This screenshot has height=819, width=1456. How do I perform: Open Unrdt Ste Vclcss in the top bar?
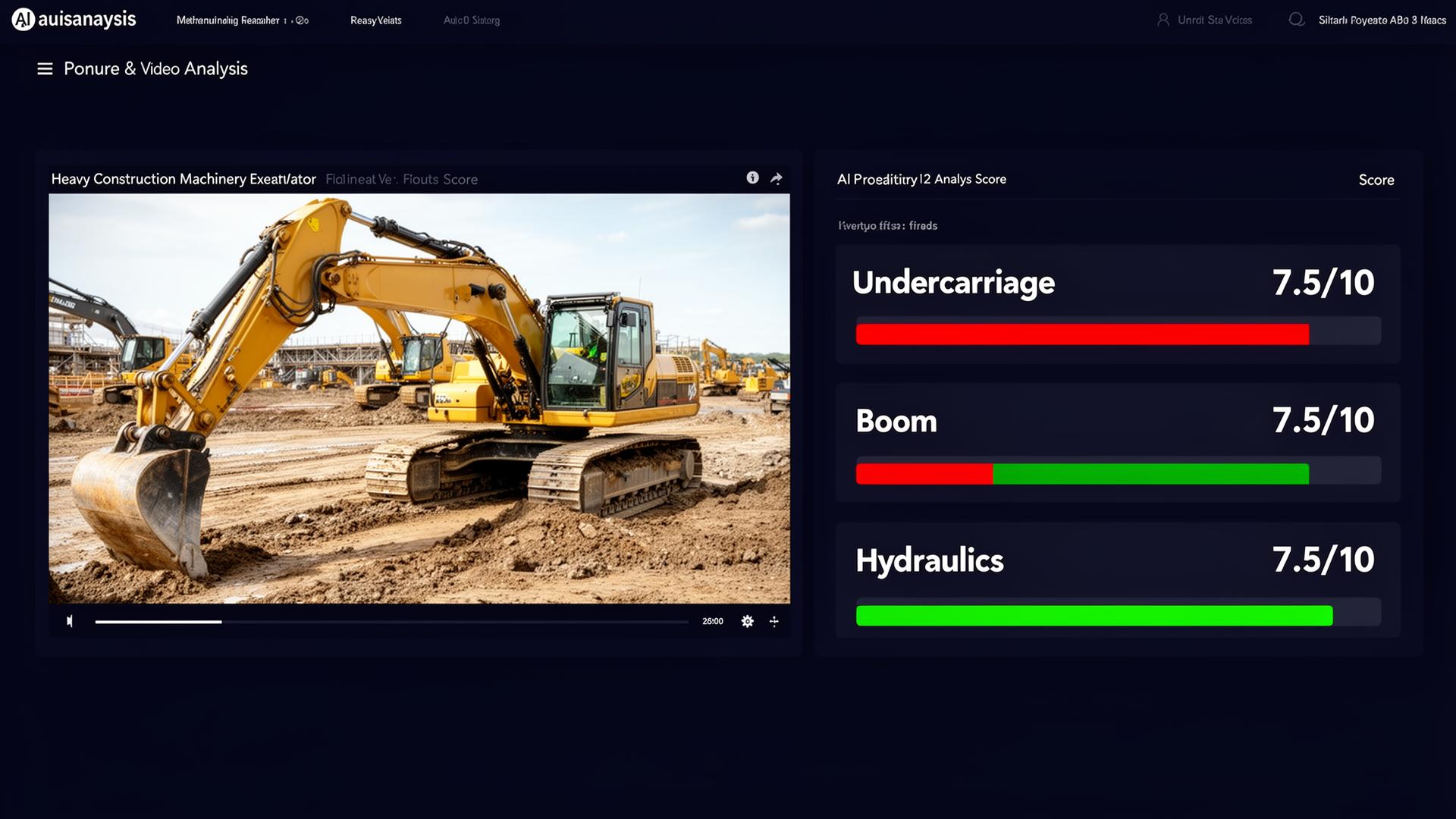coord(1213,20)
